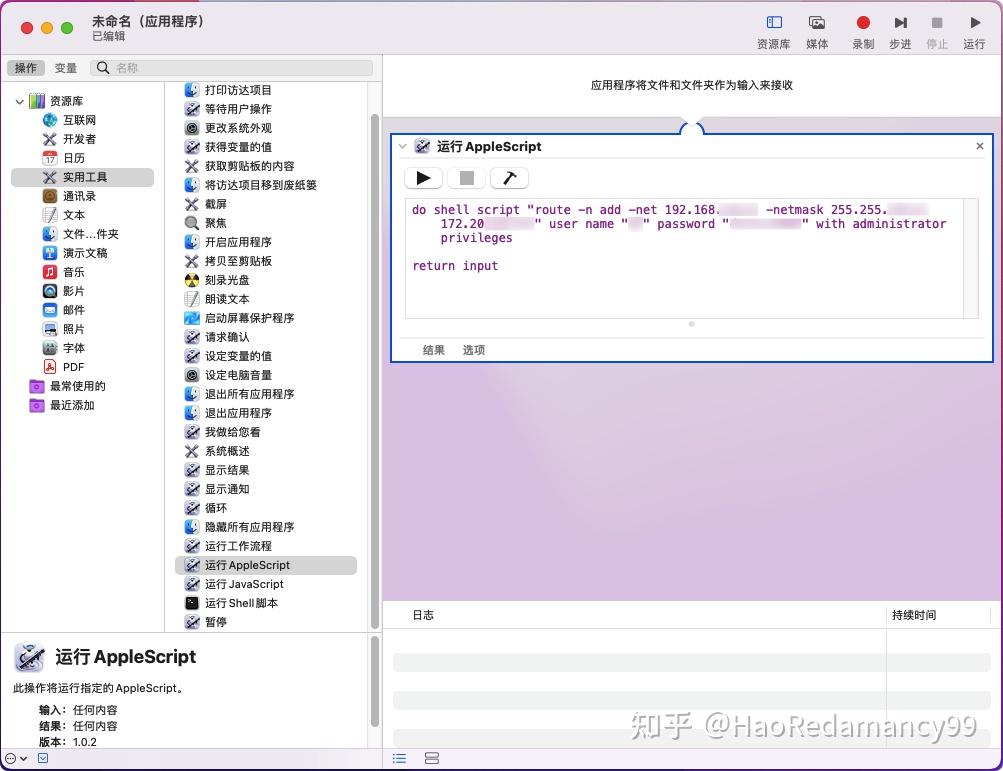Open the 媒体 media browser icon
Screen dimensions: 1003x771
click(x=817, y=22)
